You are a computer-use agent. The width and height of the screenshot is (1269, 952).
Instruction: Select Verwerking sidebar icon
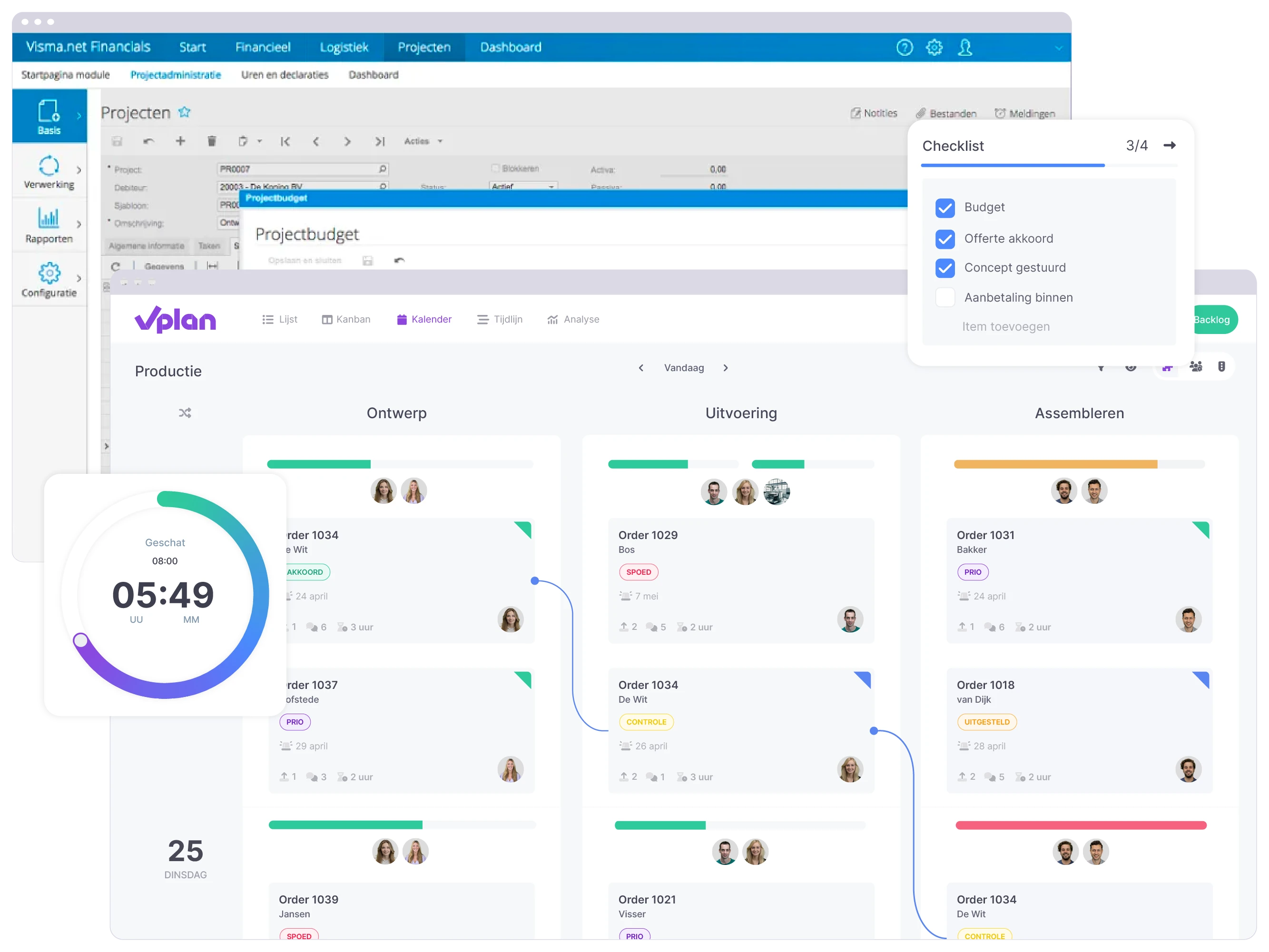click(49, 172)
